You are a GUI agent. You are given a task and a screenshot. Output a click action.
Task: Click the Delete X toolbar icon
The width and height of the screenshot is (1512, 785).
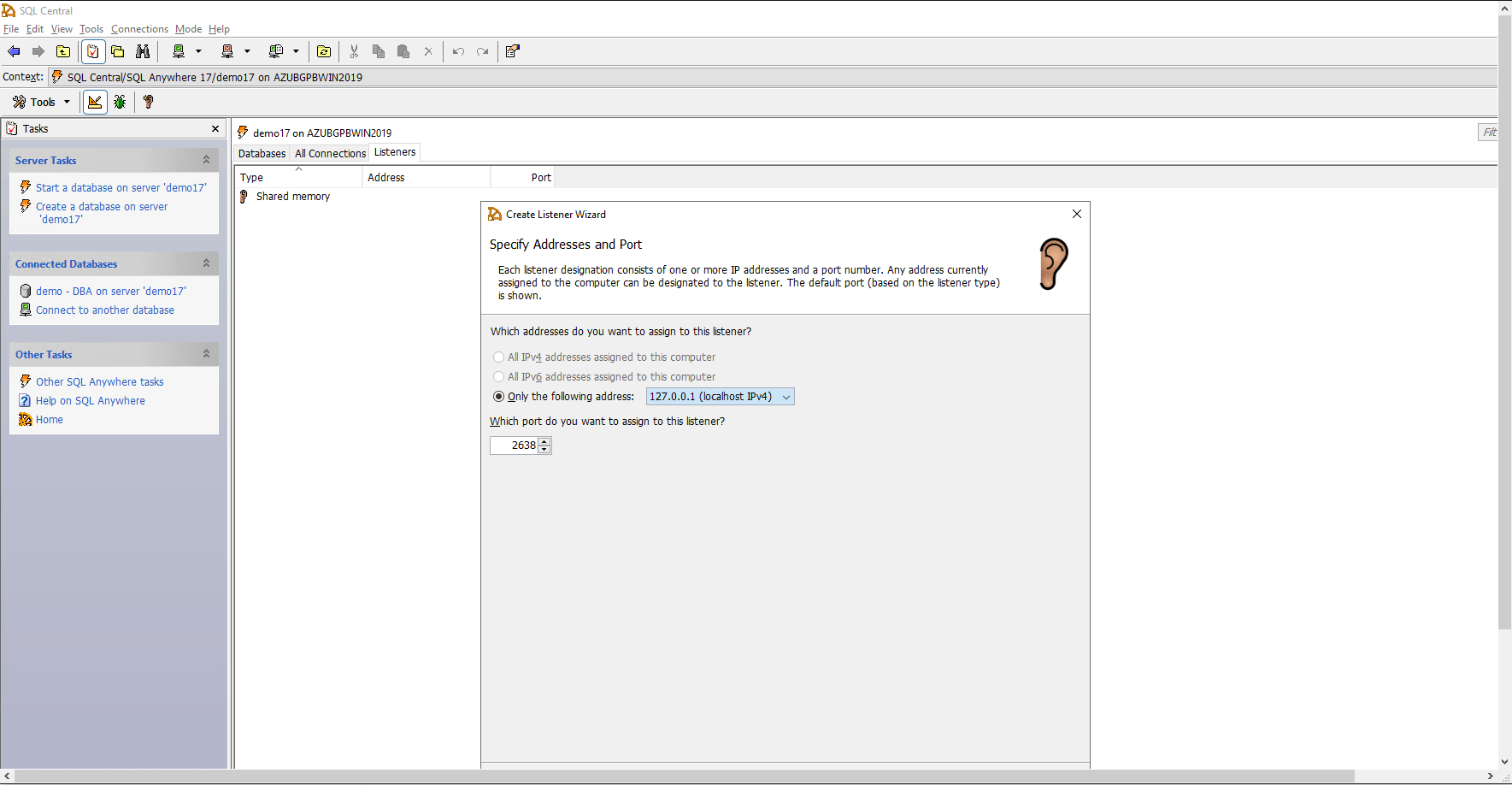(428, 51)
